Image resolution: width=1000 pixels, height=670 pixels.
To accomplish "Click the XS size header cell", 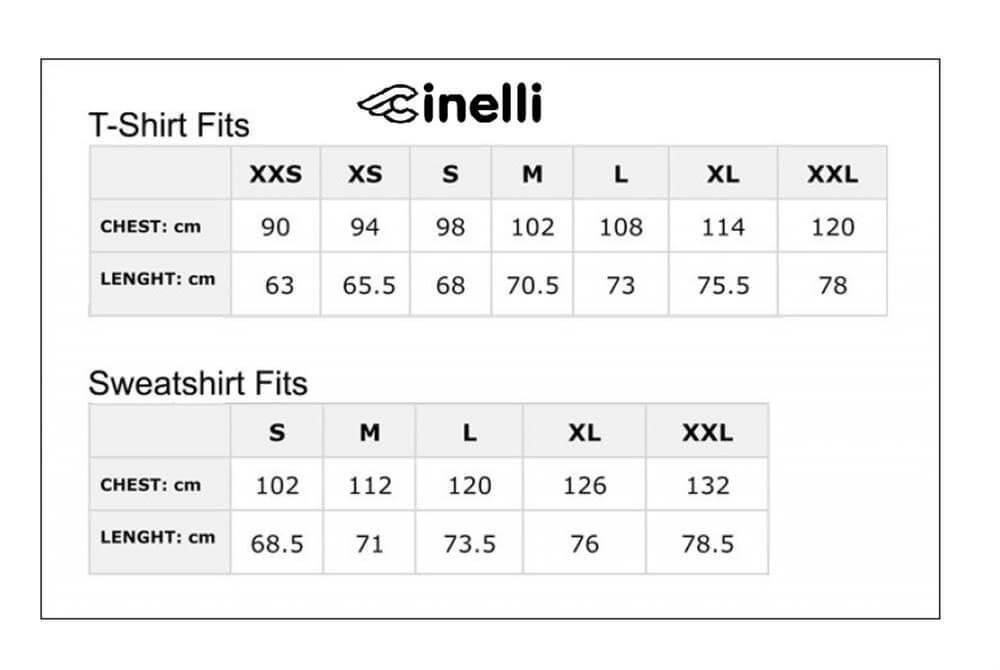I will coord(365,173).
